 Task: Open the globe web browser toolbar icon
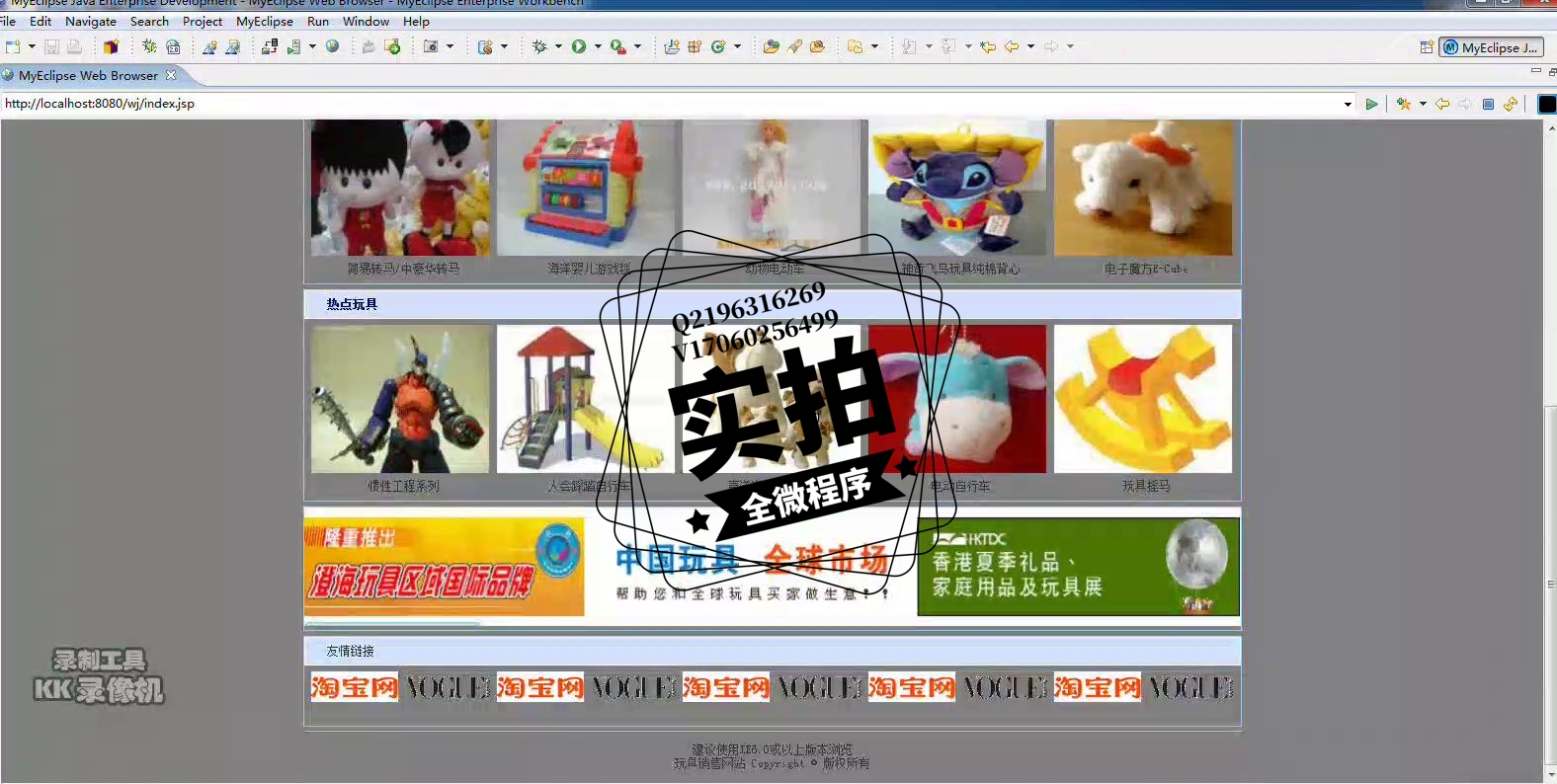[333, 46]
